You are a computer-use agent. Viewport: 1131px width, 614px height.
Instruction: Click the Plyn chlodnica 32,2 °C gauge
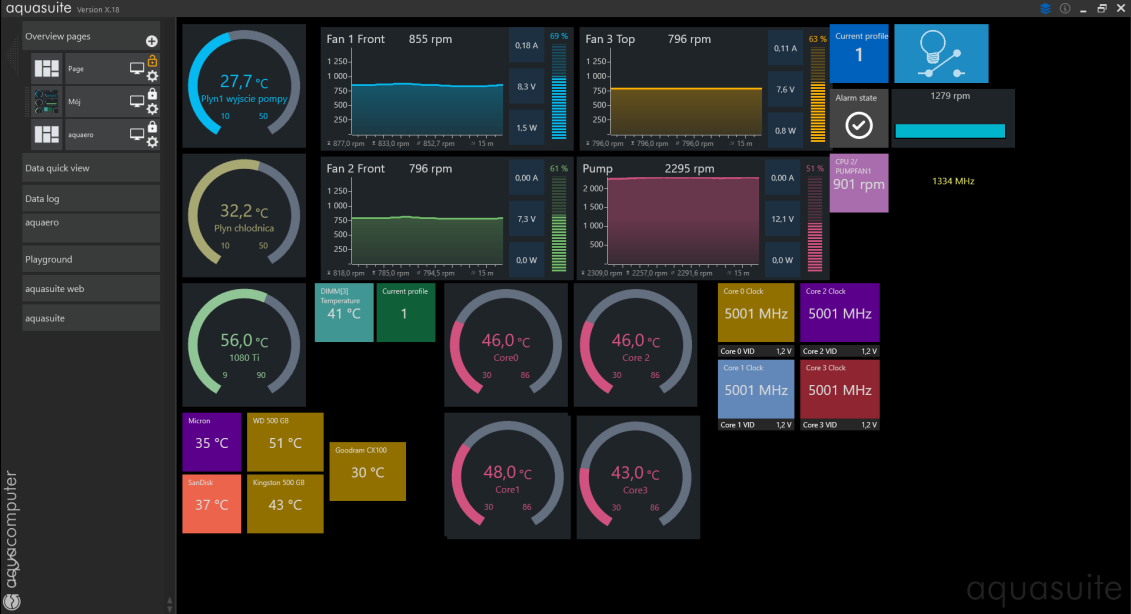coord(244,215)
